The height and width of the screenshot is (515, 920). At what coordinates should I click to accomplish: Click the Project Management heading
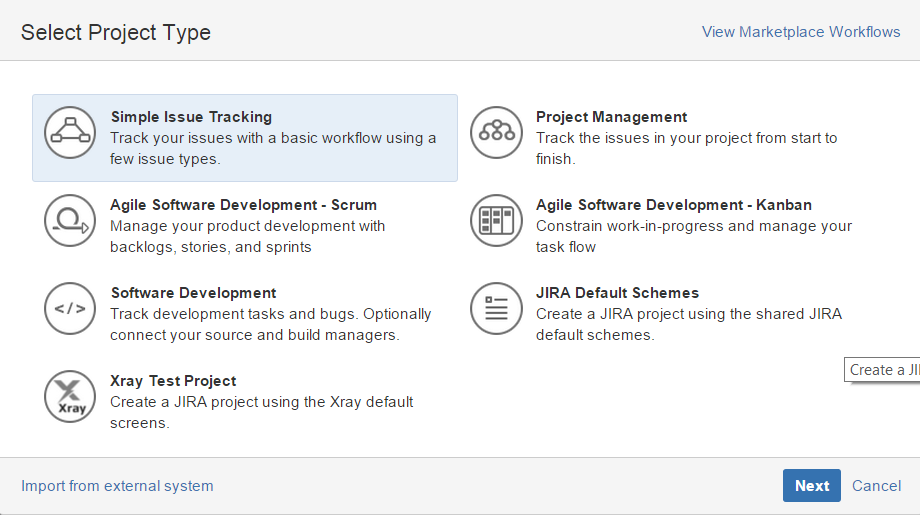pos(611,117)
